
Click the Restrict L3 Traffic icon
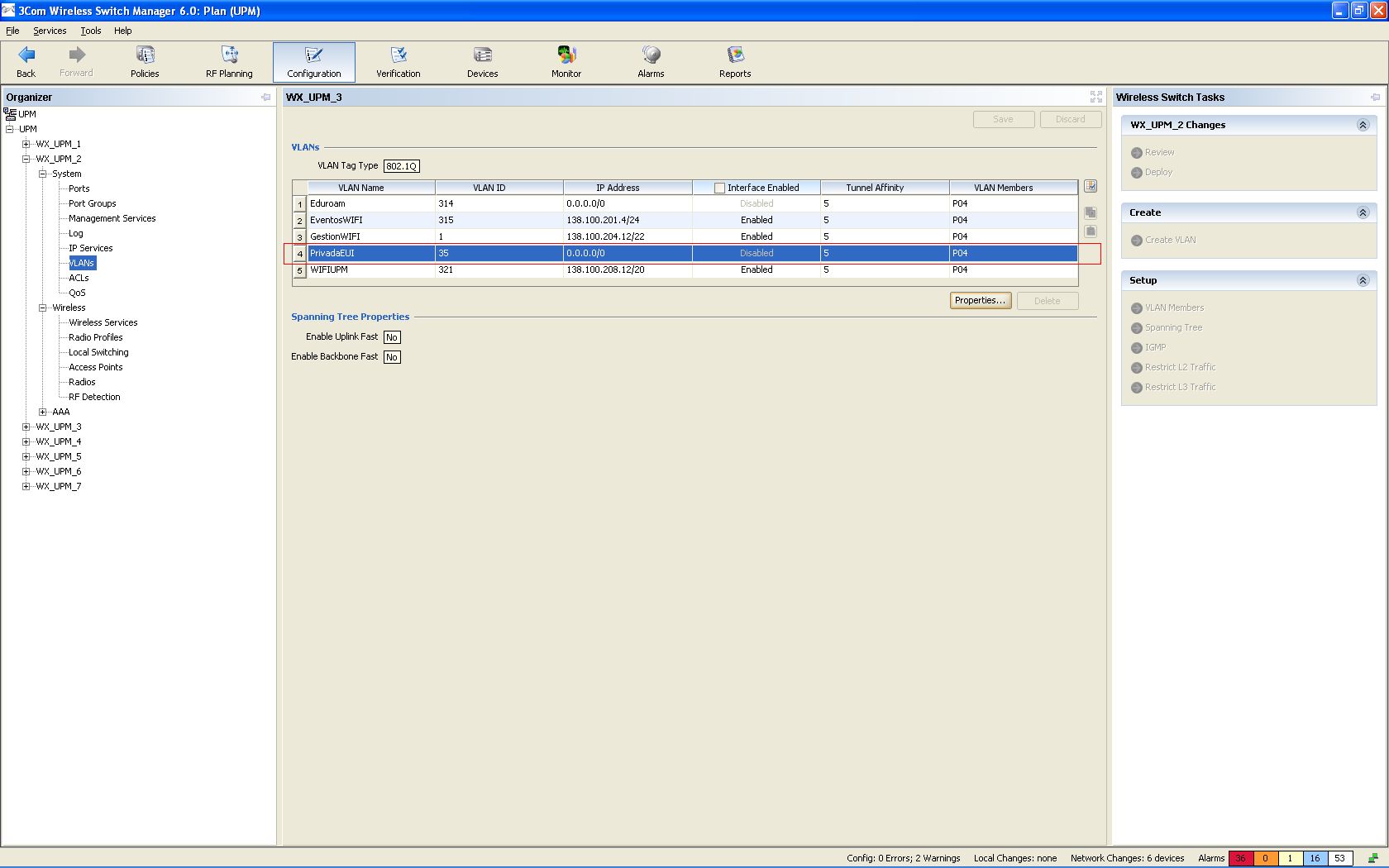[x=1137, y=388]
